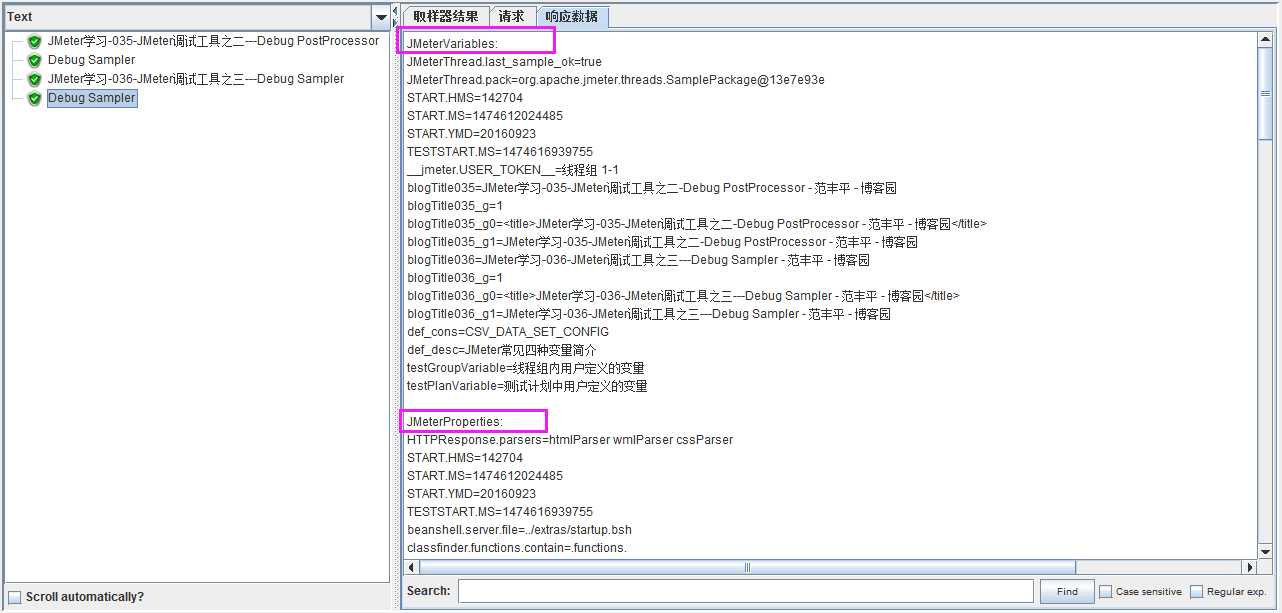Click green shield icon of JMeter学习-036 sample

click(34, 80)
